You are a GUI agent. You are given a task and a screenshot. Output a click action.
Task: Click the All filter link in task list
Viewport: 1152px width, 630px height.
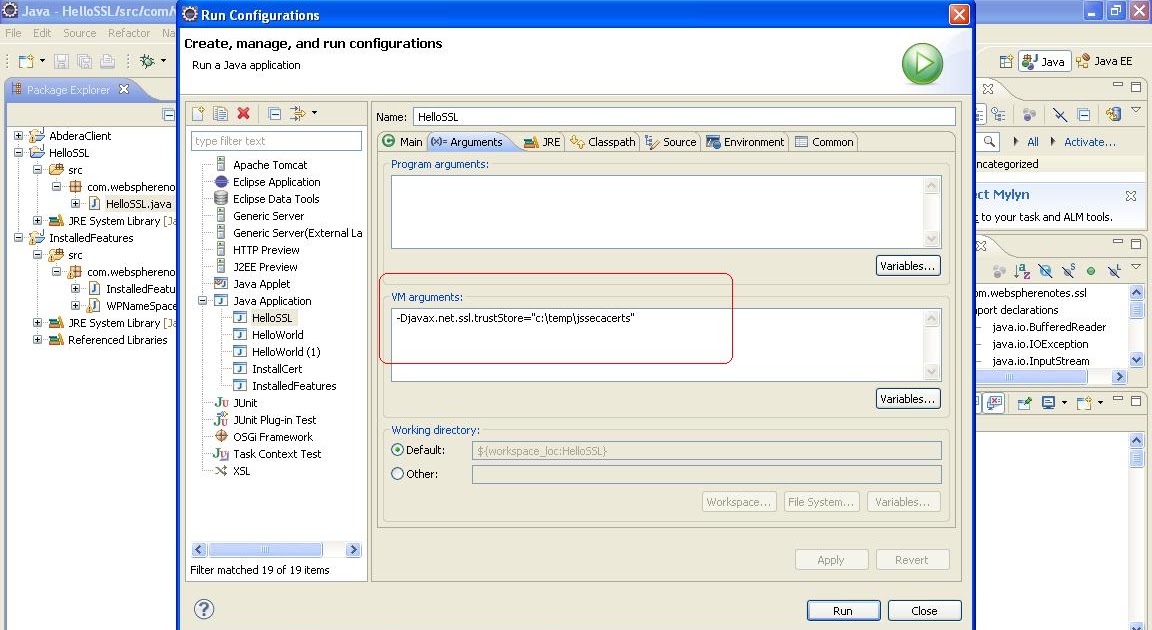pyautogui.click(x=1032, y=142)
